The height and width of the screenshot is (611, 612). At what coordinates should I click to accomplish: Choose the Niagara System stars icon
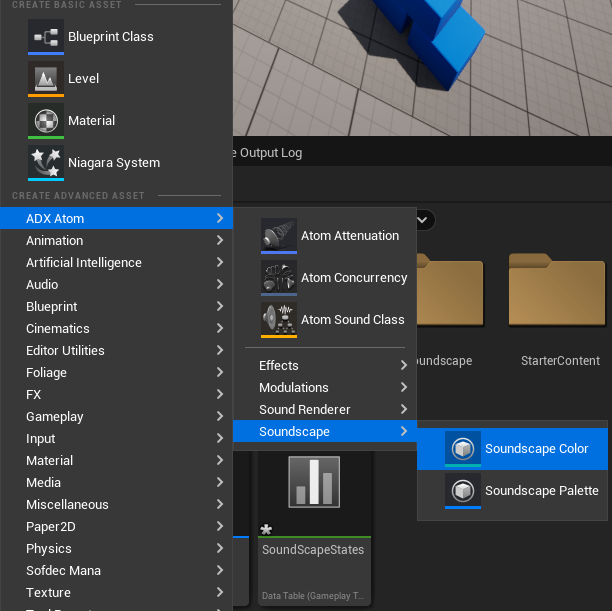[46, 162]
